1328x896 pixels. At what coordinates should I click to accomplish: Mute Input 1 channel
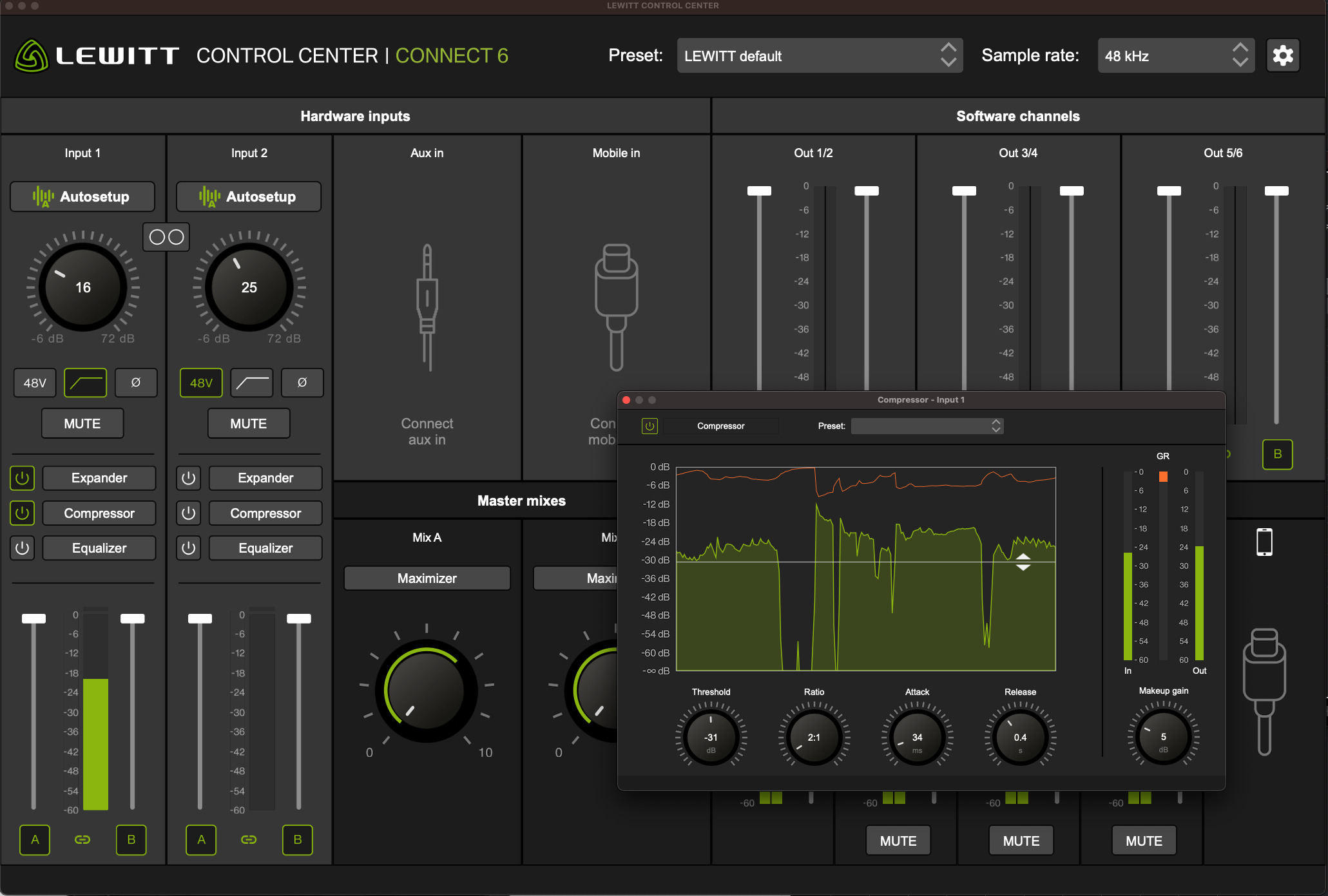[x=82, y=423]
